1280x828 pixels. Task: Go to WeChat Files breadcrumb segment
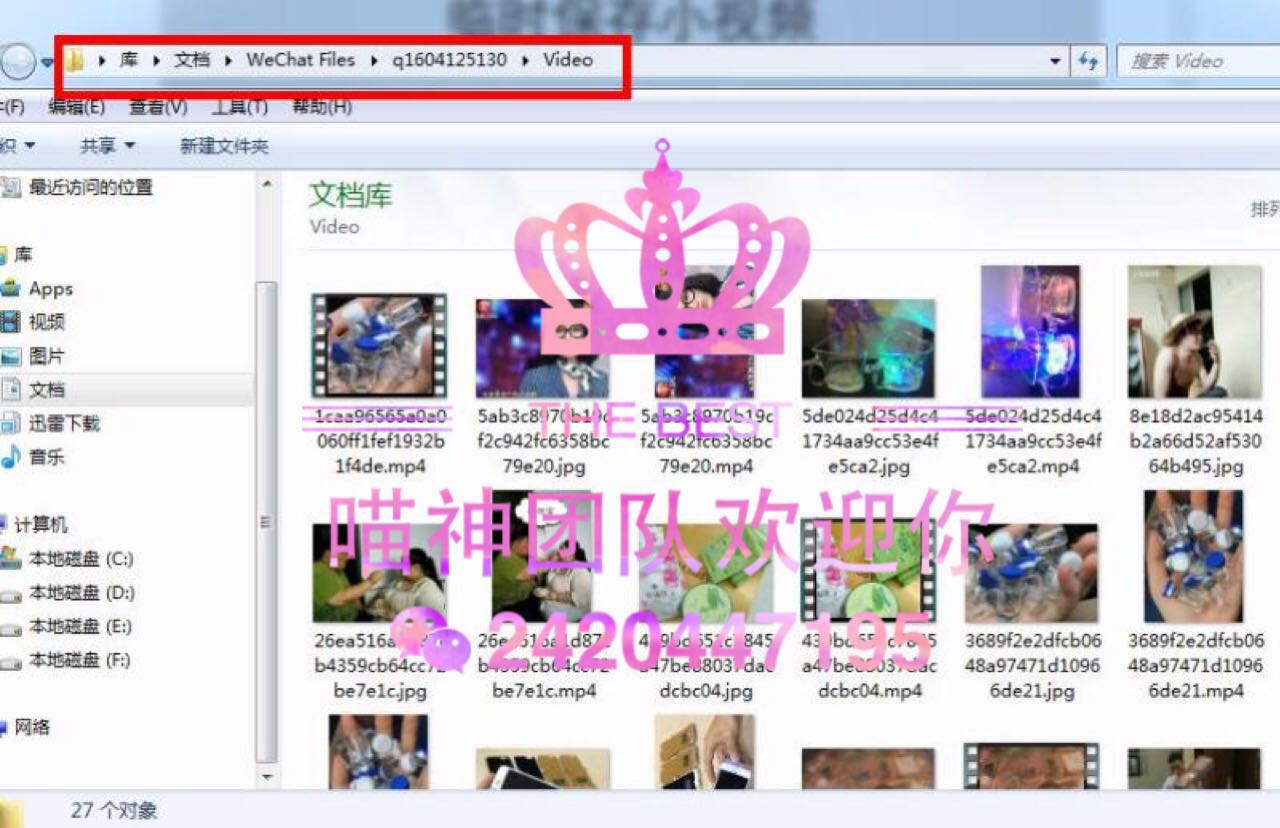[301, 60]
